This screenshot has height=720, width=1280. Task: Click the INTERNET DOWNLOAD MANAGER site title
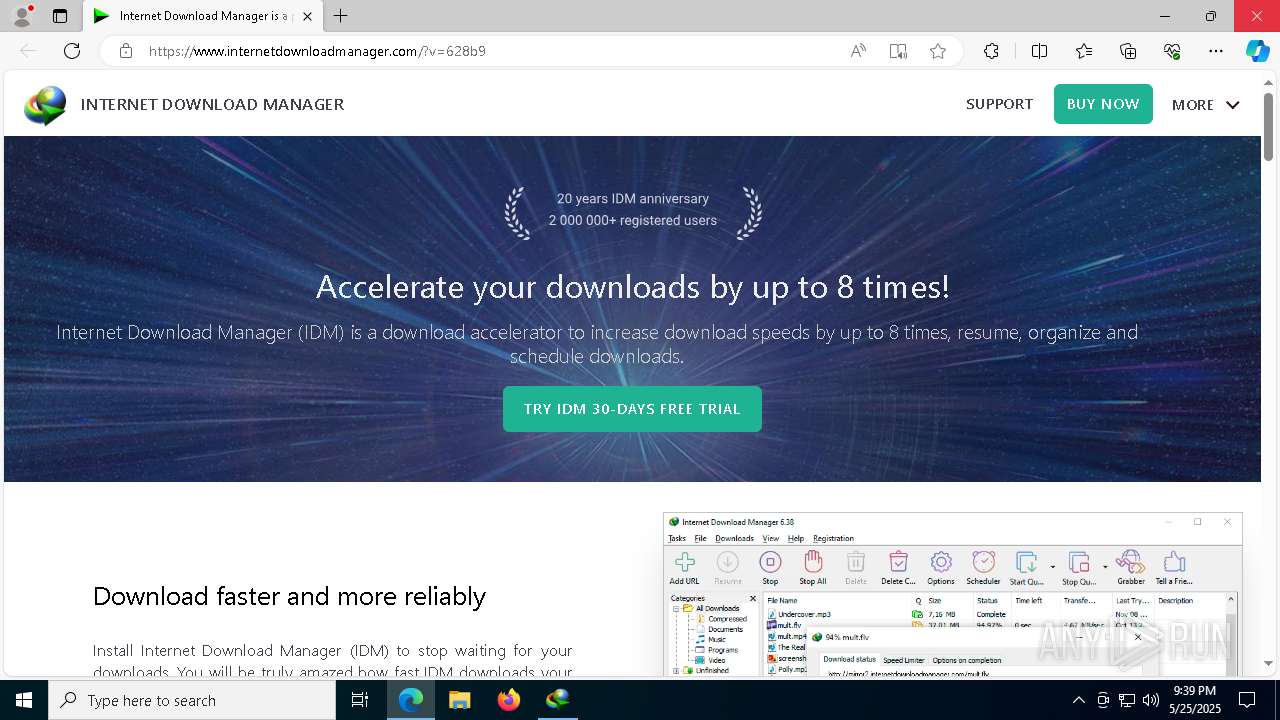(x=212, y=104)
